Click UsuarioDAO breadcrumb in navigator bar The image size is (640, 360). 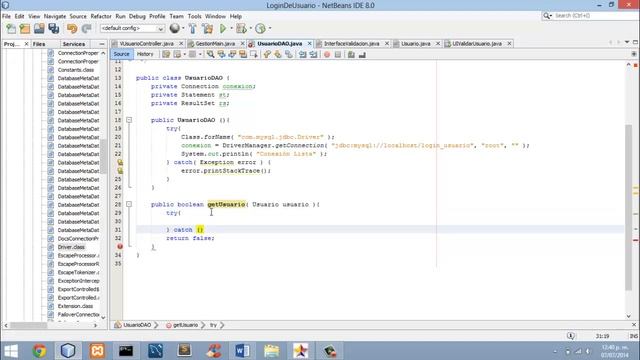click(137, 325)
